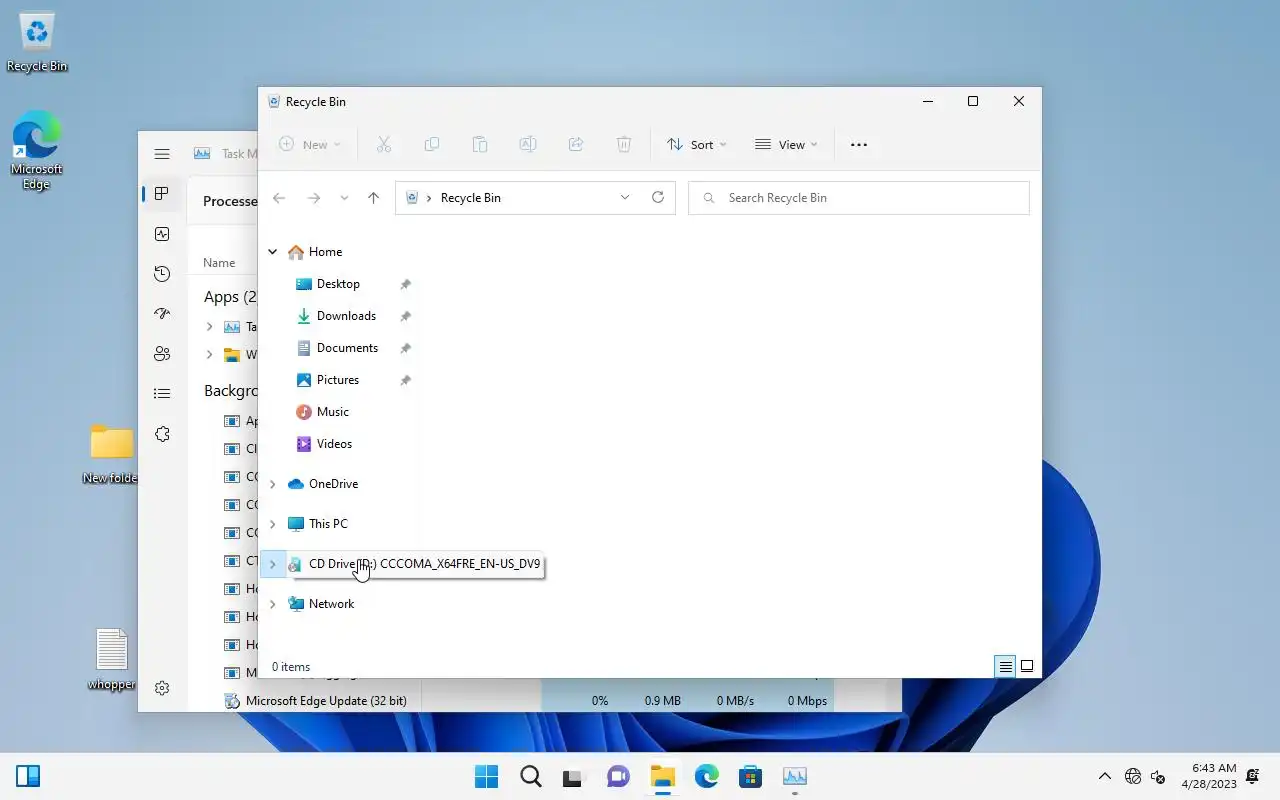The width and height of the screenshot is (1280, 800).
Task: Click the Cut scissors icon in toolbar
Action: pyautogui.click(x=383, y=145)
